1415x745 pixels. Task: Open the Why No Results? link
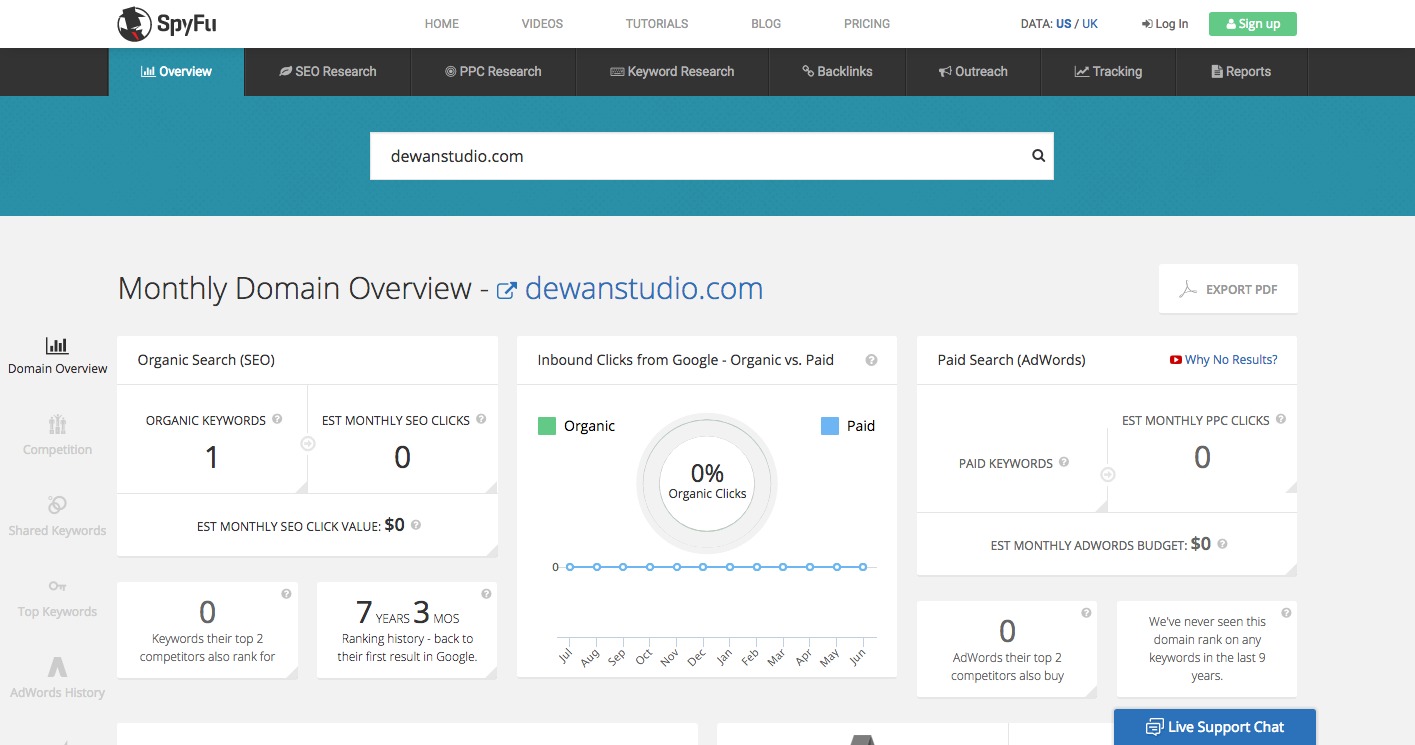click(1231, 360)
